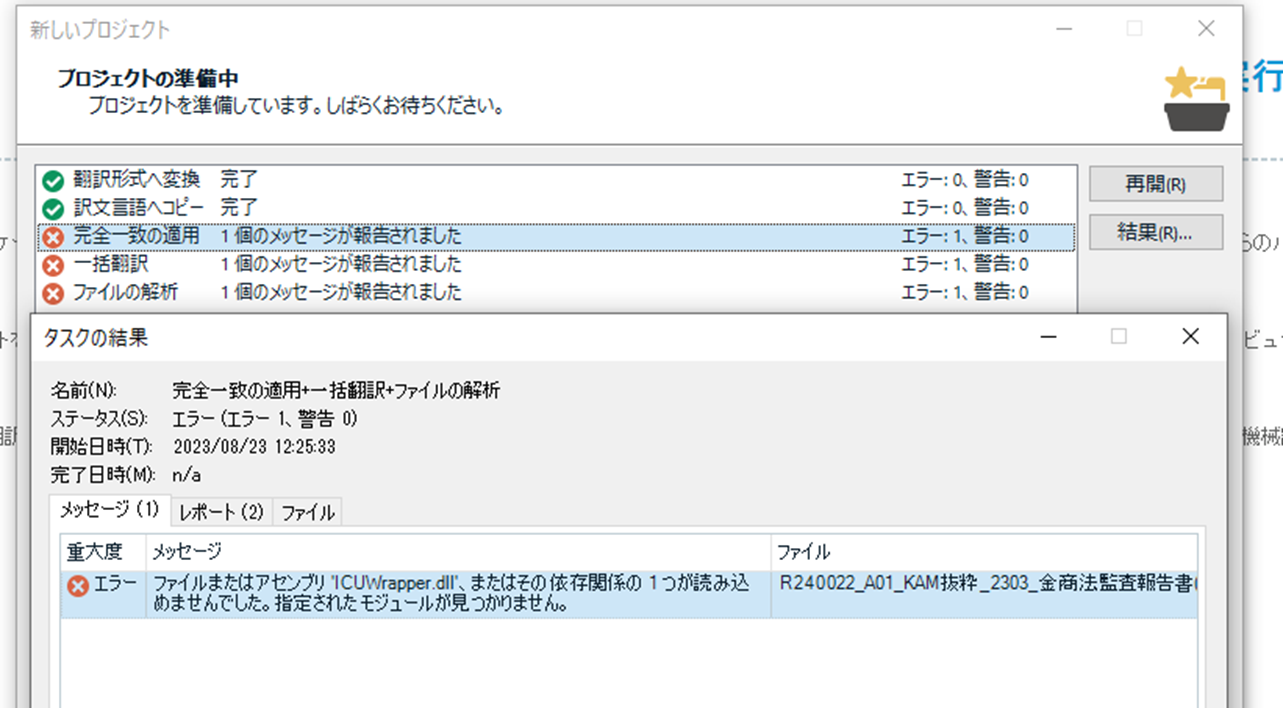
Task: Switch to the ファイル tab
Action: (307, 511)
